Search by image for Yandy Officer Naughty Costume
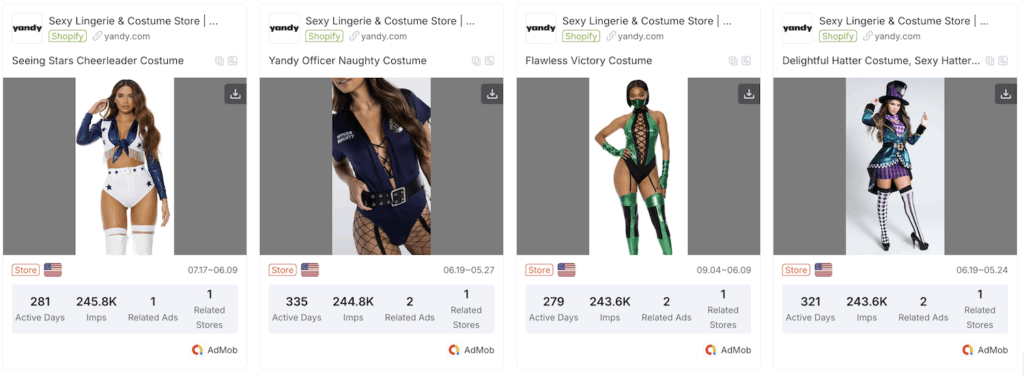The image size is (1024, 377). (x=490, y=61)
